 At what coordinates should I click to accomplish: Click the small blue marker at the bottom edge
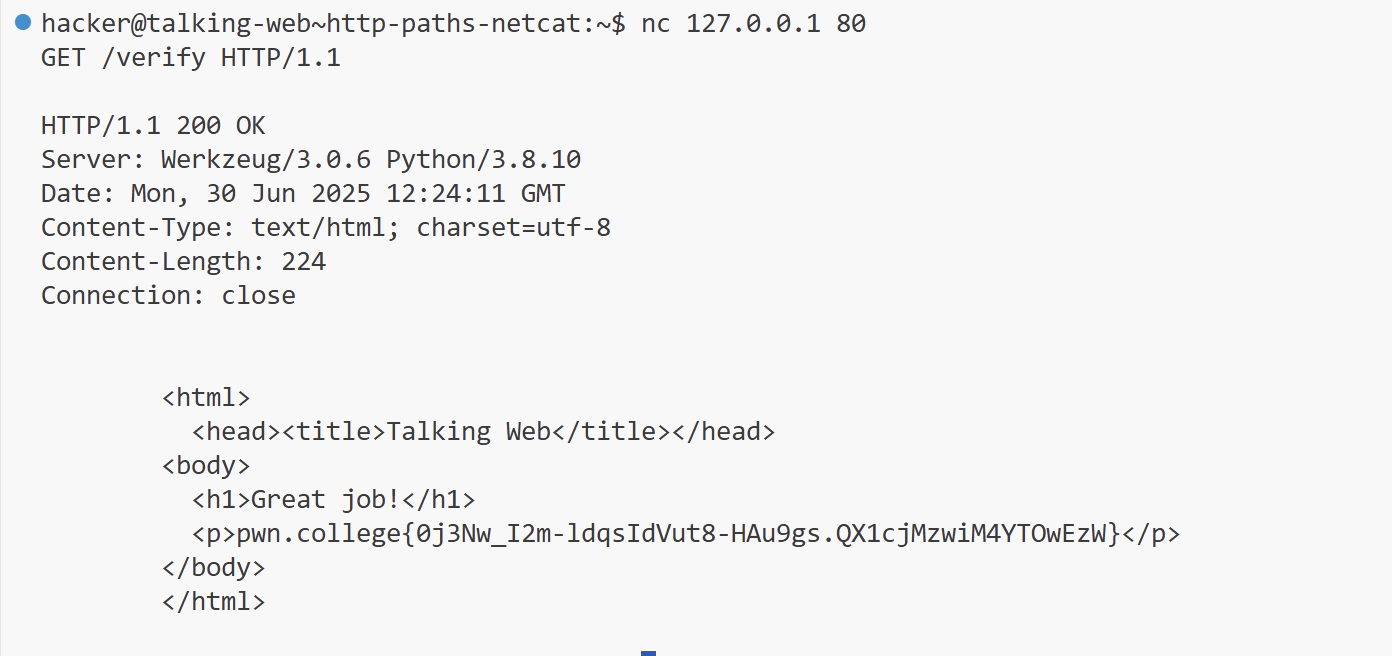(648, 652)
